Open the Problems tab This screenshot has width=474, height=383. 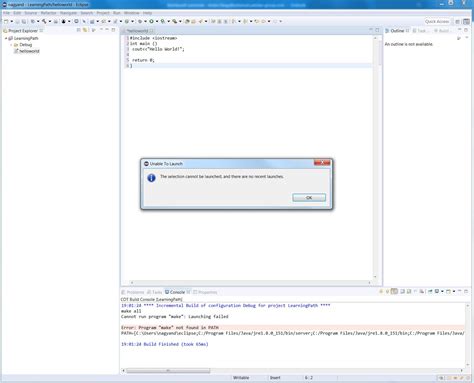coord(132,292)
